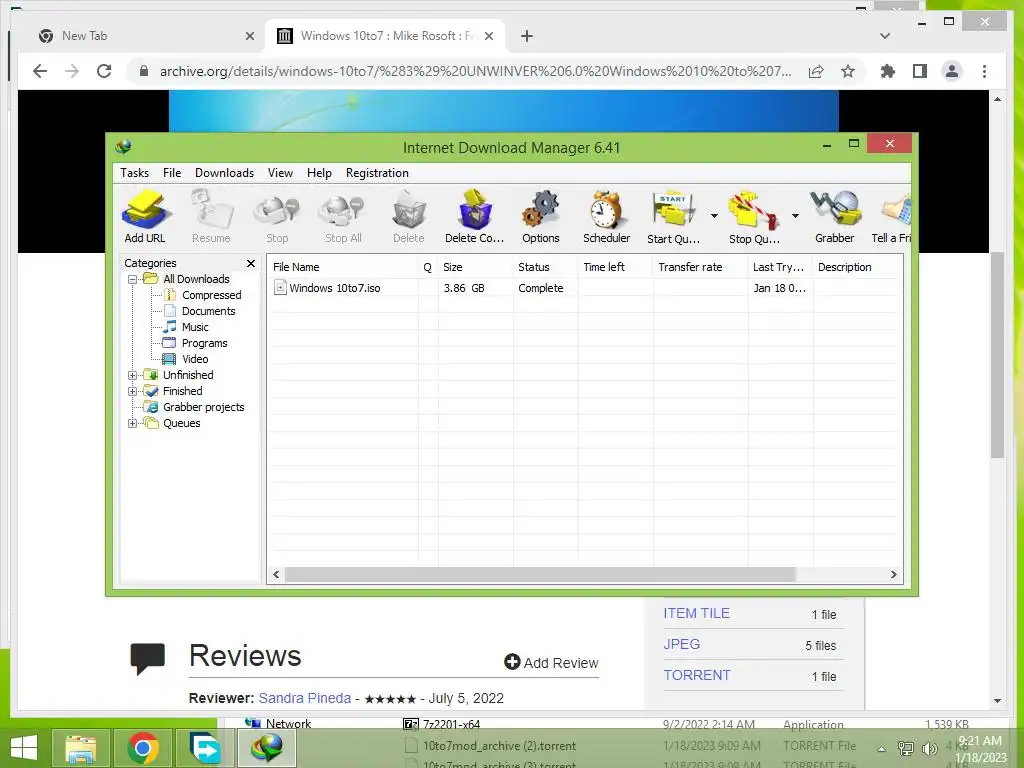Sort by Status column header
The height and width of the screenshot is (768, 1024).
pyautogui.click(x=545, y=267)
